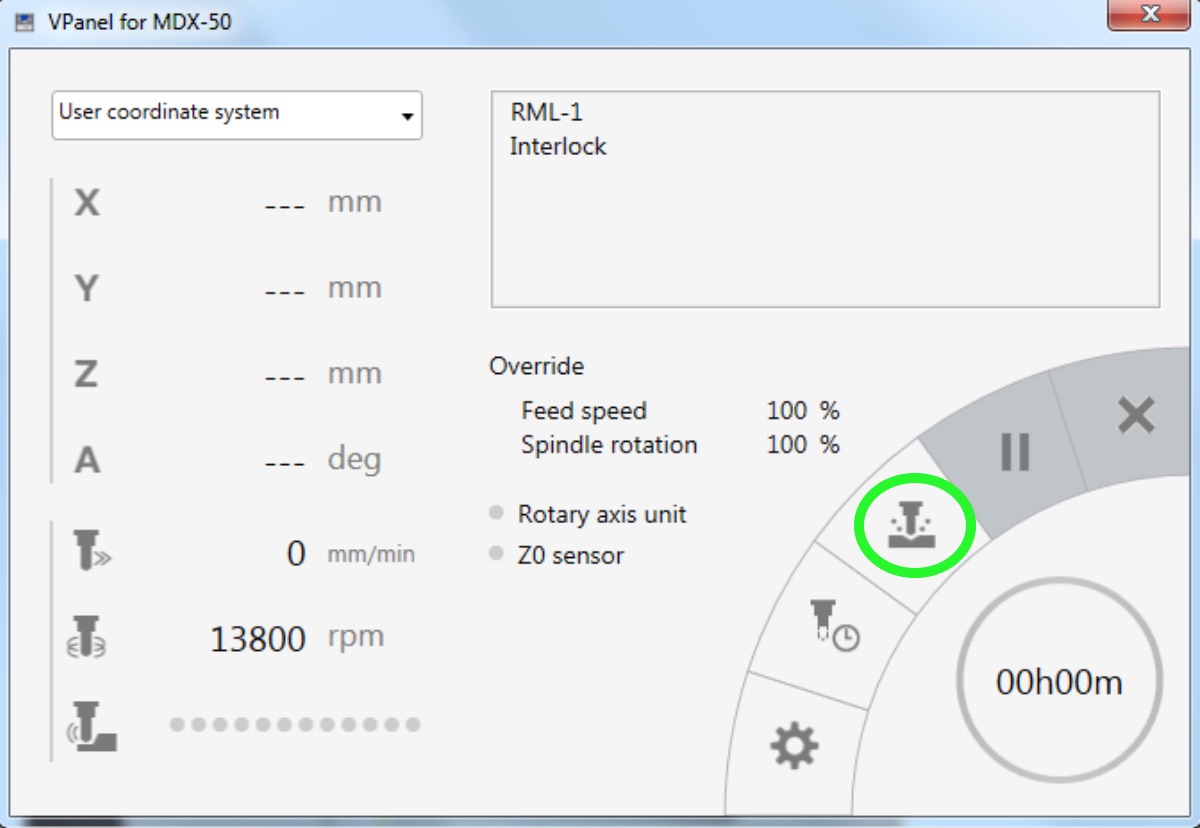This screenshot has height=828, width=1200.
Task: Click the 13800 rpm value
Action: coord(258,639)
